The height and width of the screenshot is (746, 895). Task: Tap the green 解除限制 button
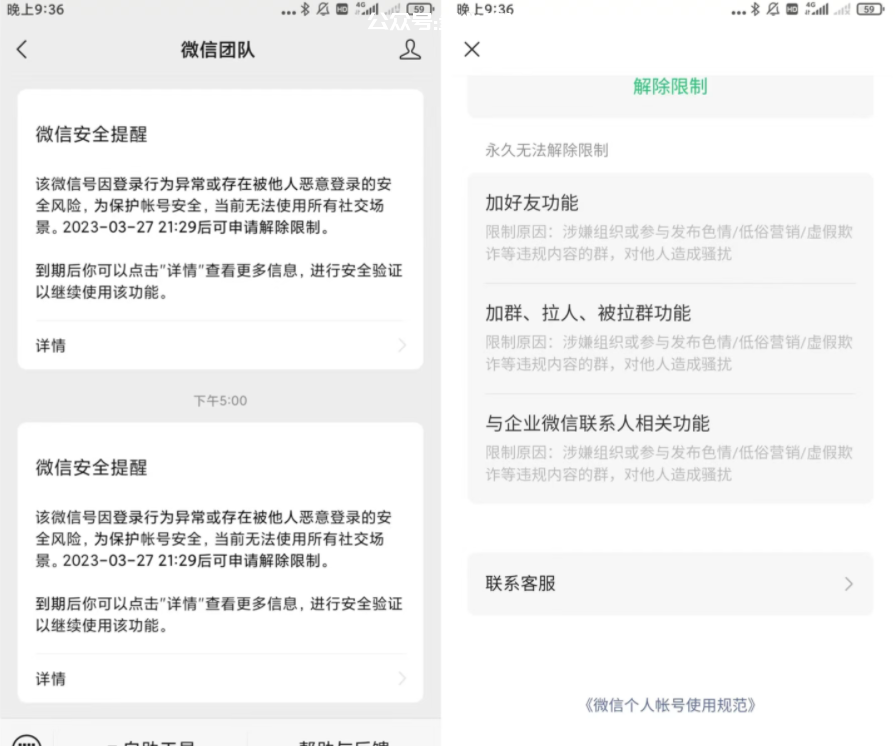[x=670, y=87]
